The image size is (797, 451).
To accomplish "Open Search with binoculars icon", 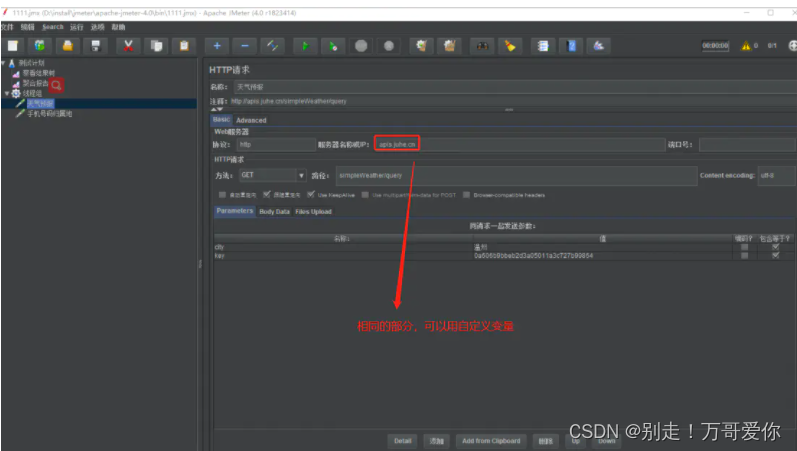I will (482, 46).
